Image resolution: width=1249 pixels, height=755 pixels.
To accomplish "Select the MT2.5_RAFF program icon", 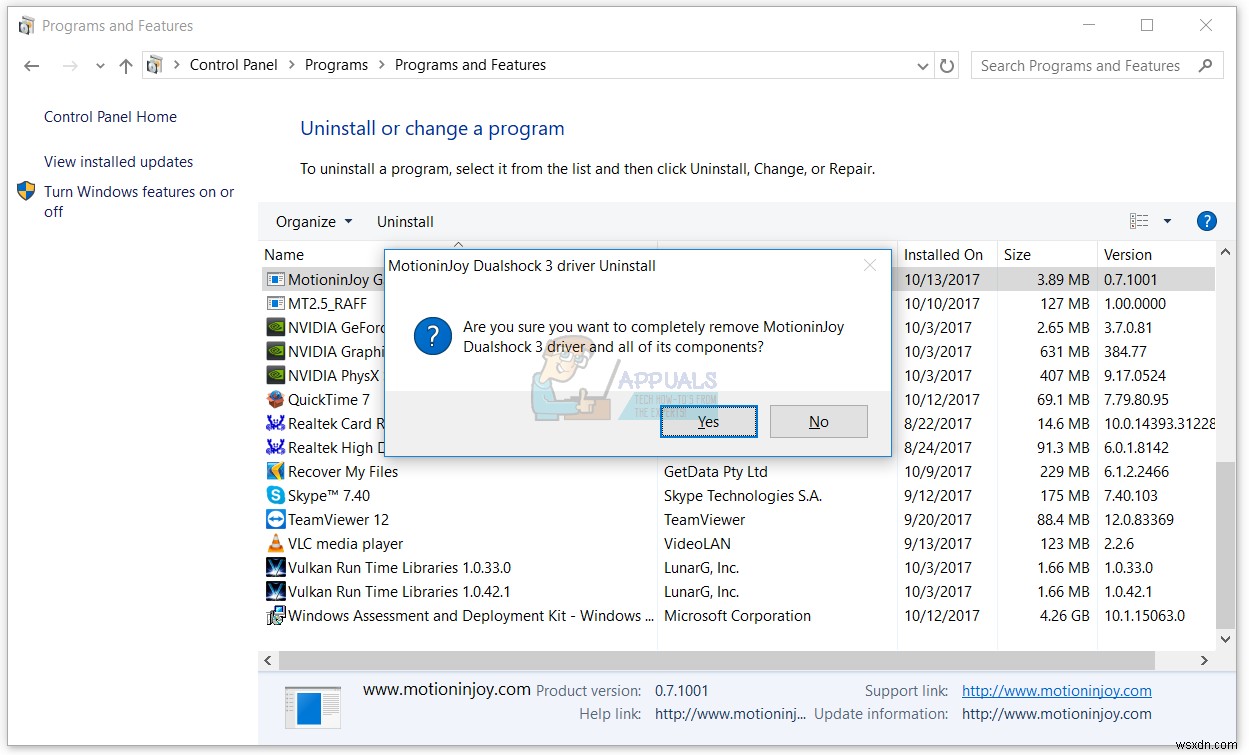I will 276,304.
